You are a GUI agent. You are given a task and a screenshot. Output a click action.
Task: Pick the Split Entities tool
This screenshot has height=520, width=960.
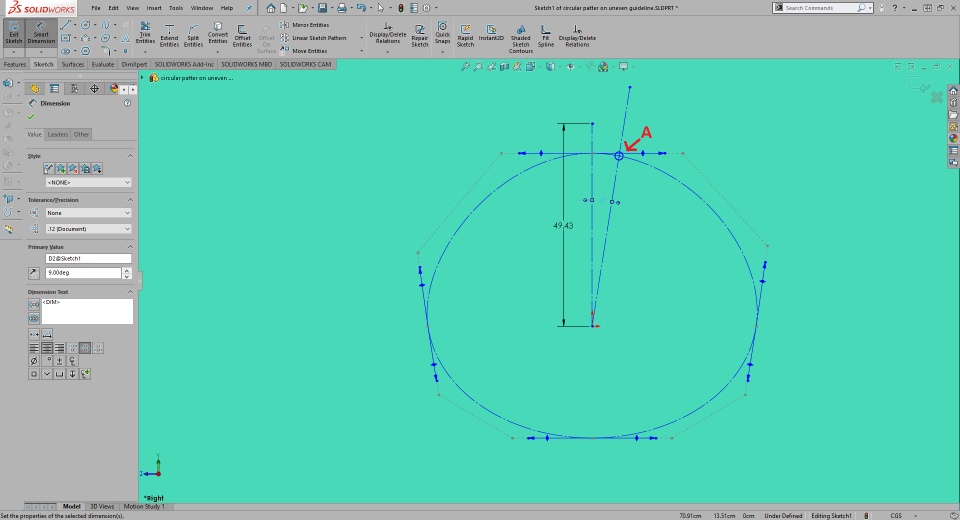pos(193,36)
